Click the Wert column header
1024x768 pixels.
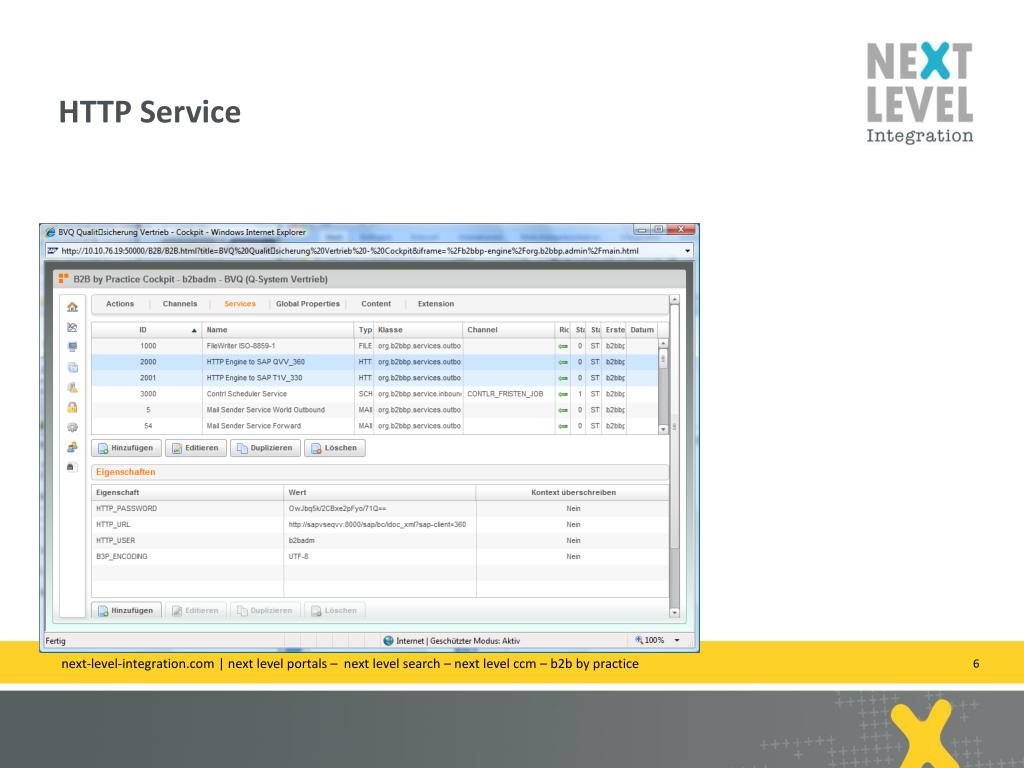[380, 492]
